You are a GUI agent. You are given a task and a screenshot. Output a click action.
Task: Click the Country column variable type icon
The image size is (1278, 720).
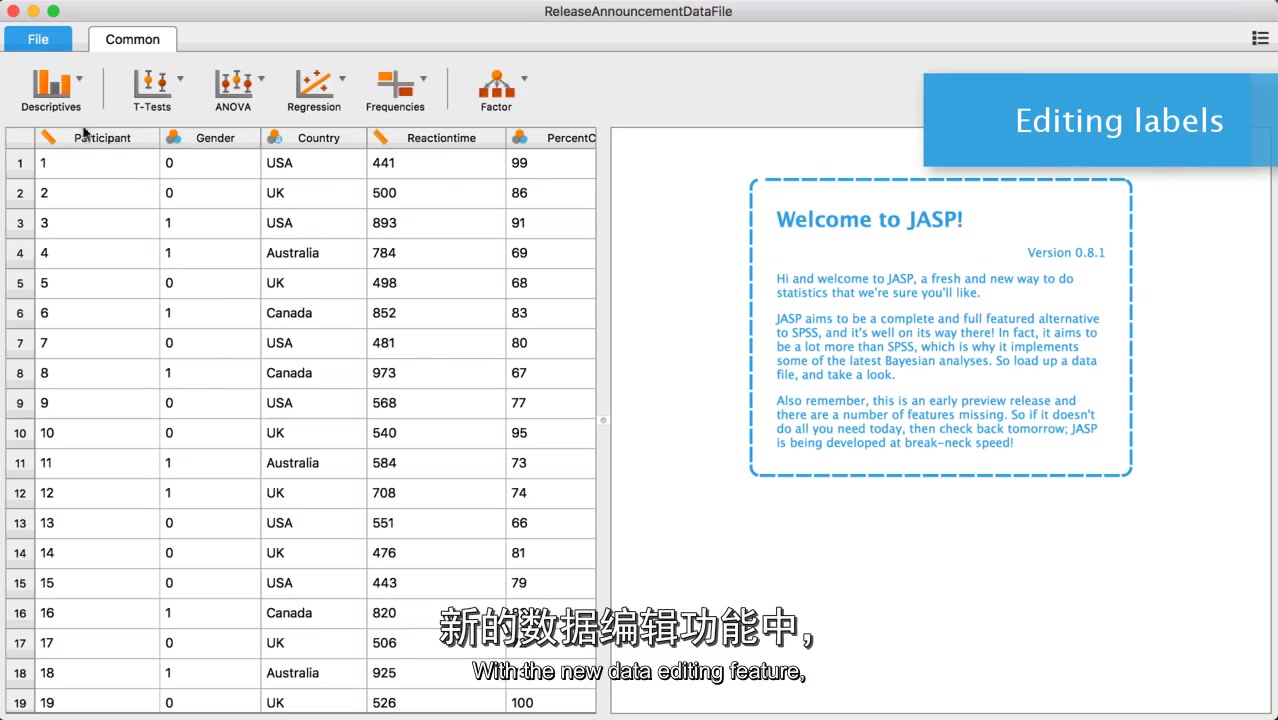(x=275, y=137)
